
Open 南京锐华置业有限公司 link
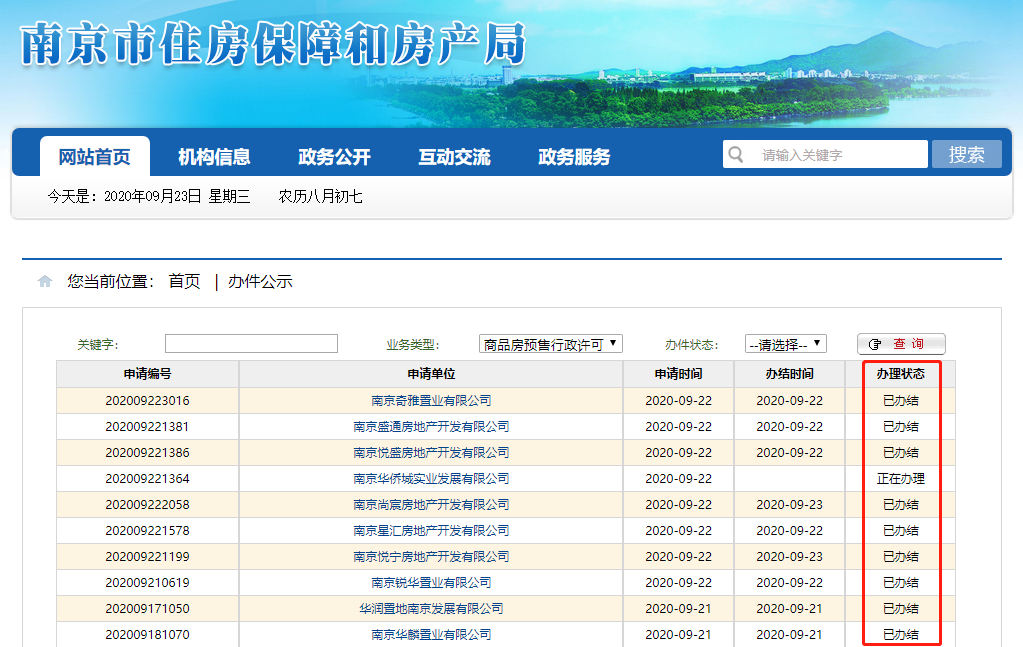pos(431,582)
